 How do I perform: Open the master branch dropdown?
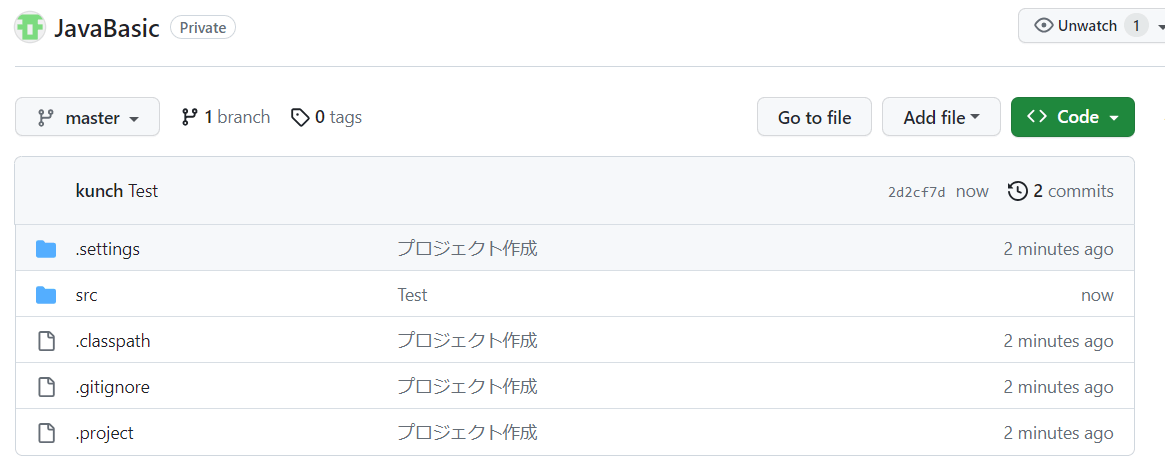(87, 117)
